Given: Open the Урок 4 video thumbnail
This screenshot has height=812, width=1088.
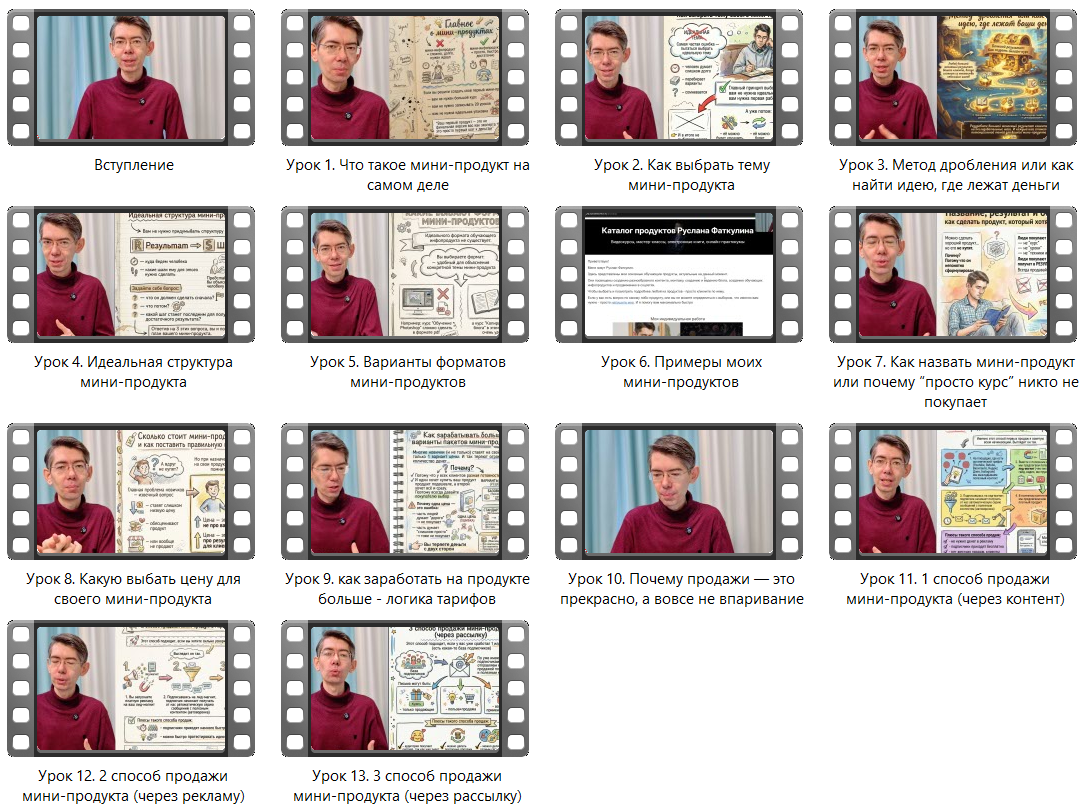Looking at the screenshot, I should 133,274.
